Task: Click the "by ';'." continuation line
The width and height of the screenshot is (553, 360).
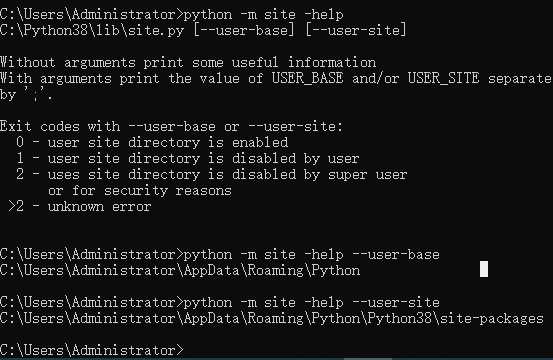Action: coord(26,94)
